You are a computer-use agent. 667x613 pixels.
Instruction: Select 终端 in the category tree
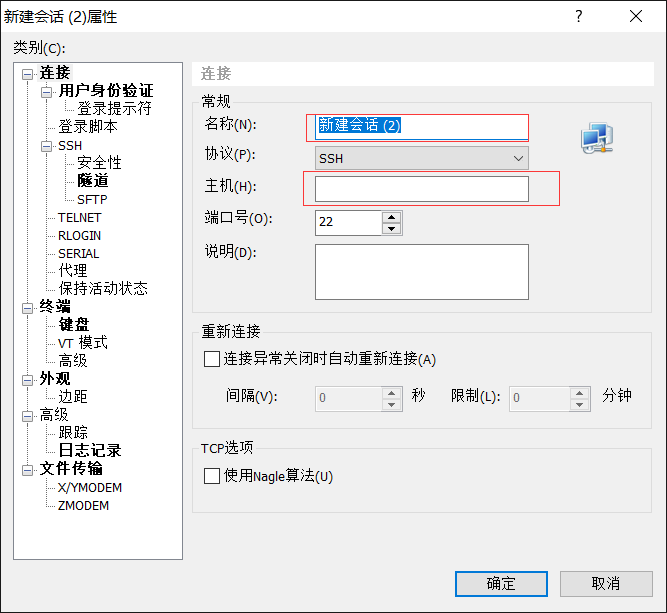(55, 306)
